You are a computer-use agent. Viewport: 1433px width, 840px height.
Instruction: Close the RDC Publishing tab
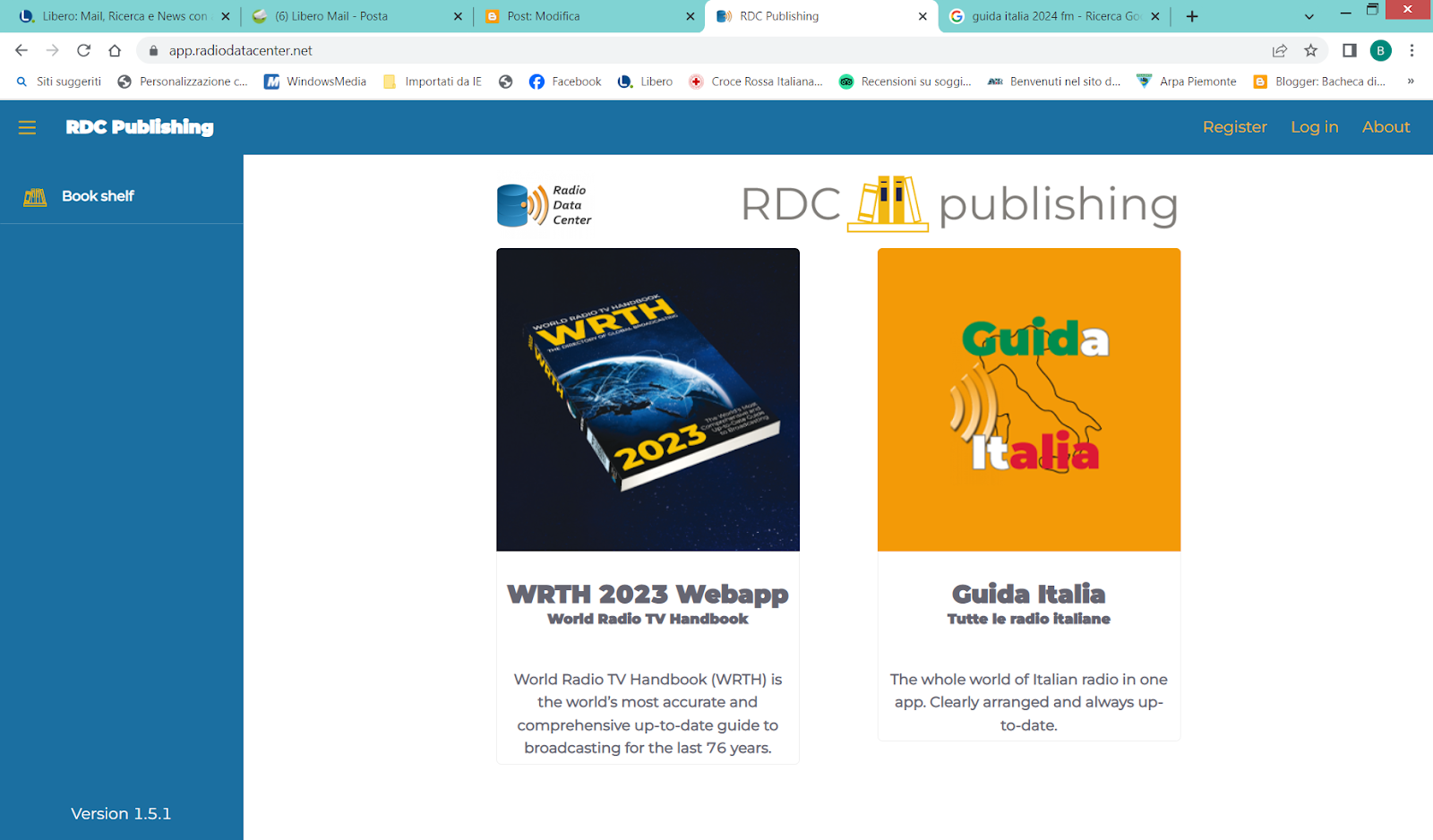[x=922, y=16]
